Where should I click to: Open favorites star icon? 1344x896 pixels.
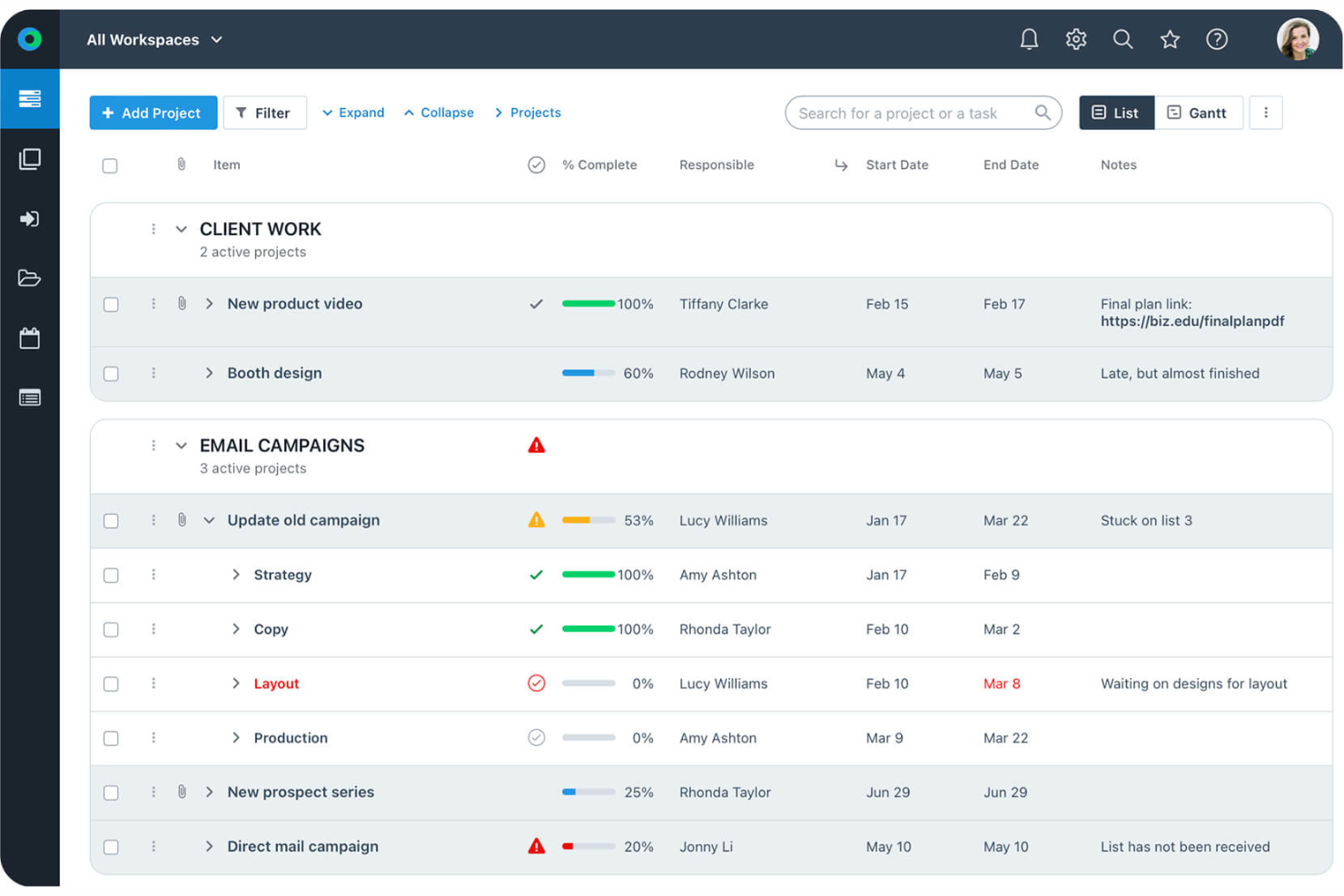(x=1170, y=39)
